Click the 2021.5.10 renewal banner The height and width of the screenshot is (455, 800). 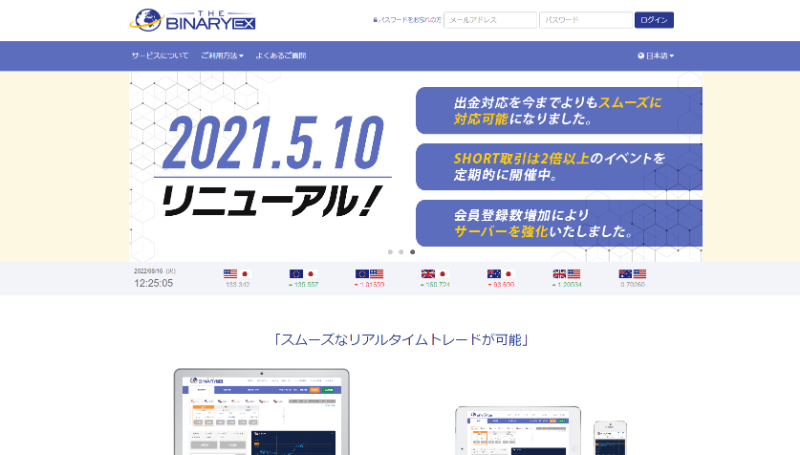[x=416, y=167]
